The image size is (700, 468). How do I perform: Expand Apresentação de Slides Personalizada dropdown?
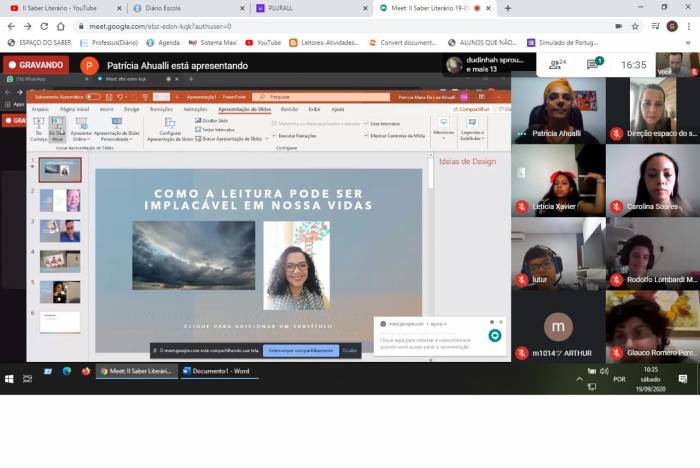pyautogui.click(x=116, y=128)
